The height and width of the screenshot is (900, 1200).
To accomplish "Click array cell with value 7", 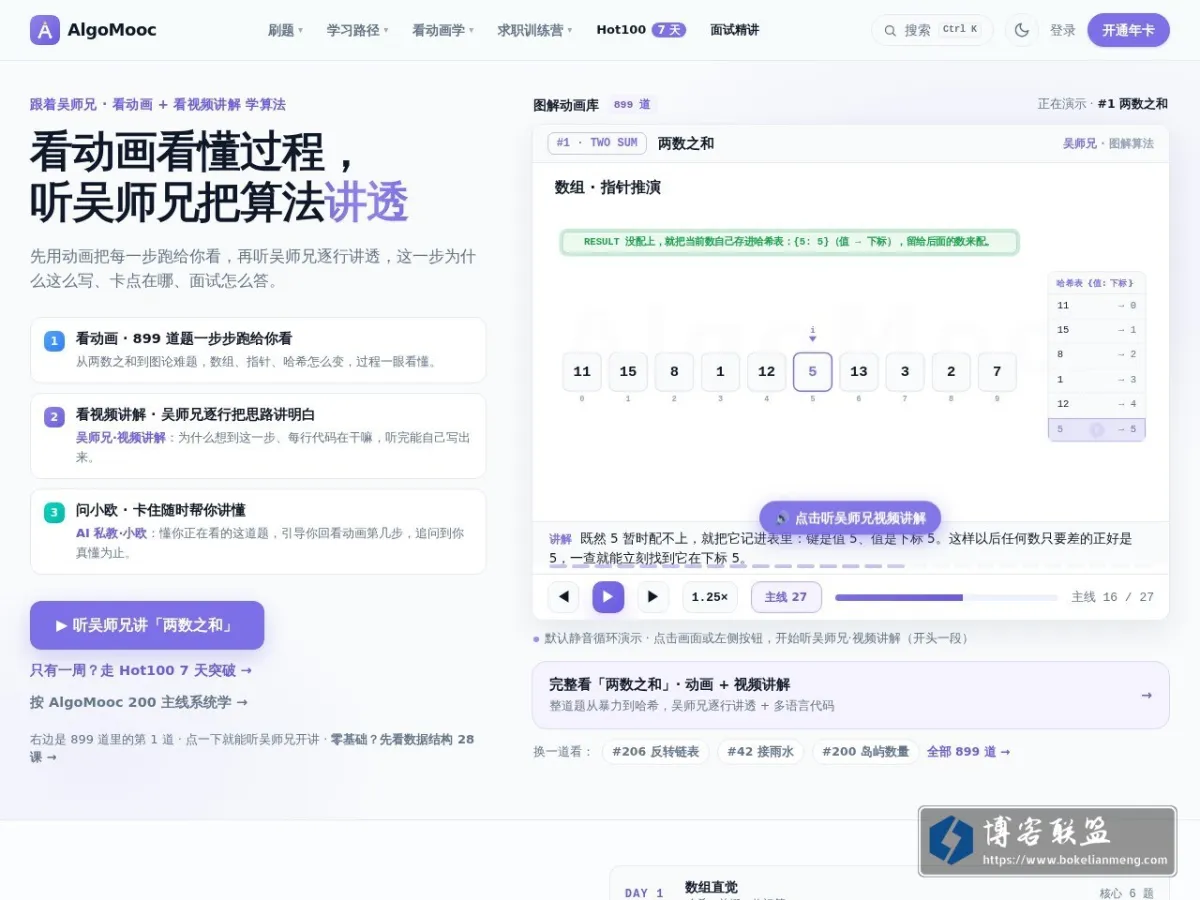I will pos(997,372).
